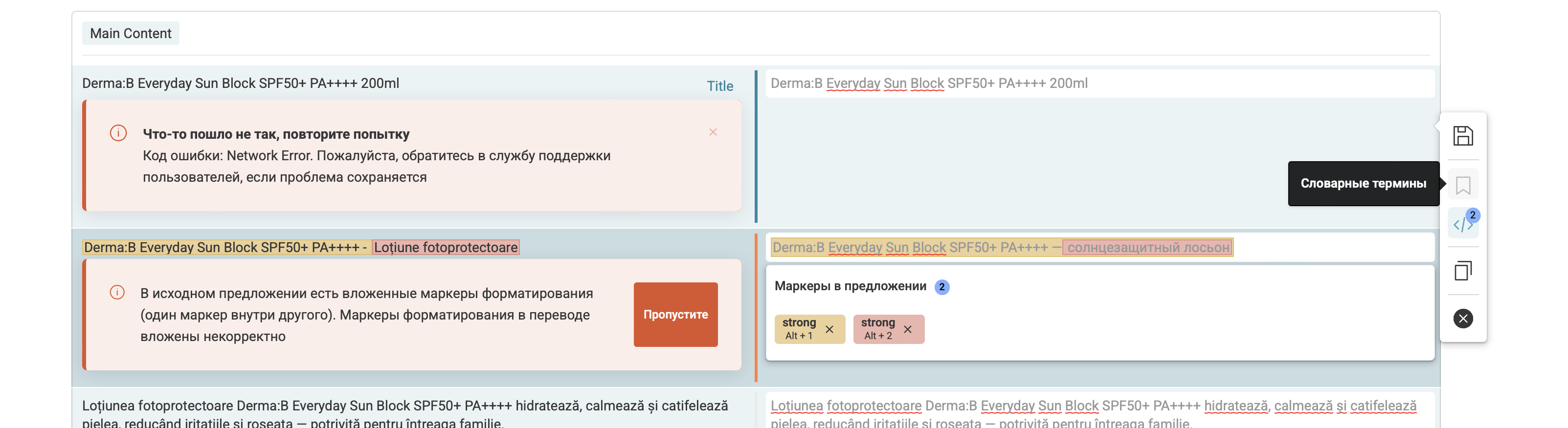Click the dark round close icon
The width and height of the screenshot is (1568, 428).
(1463, 319)
